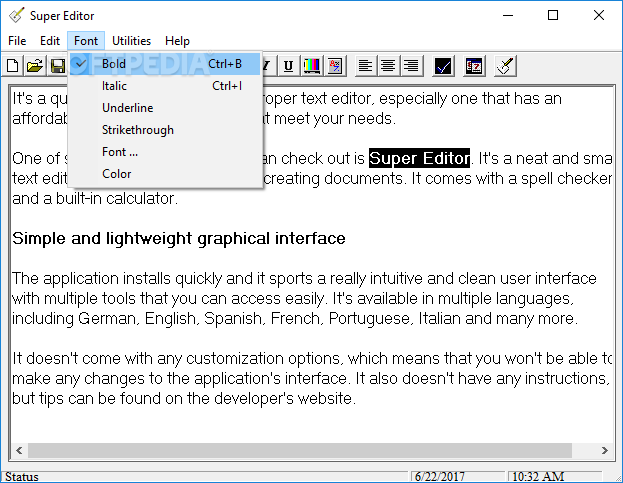Close the Super Editor window
Viewport: 623px width, 483px height.
[x=599, y=15]
